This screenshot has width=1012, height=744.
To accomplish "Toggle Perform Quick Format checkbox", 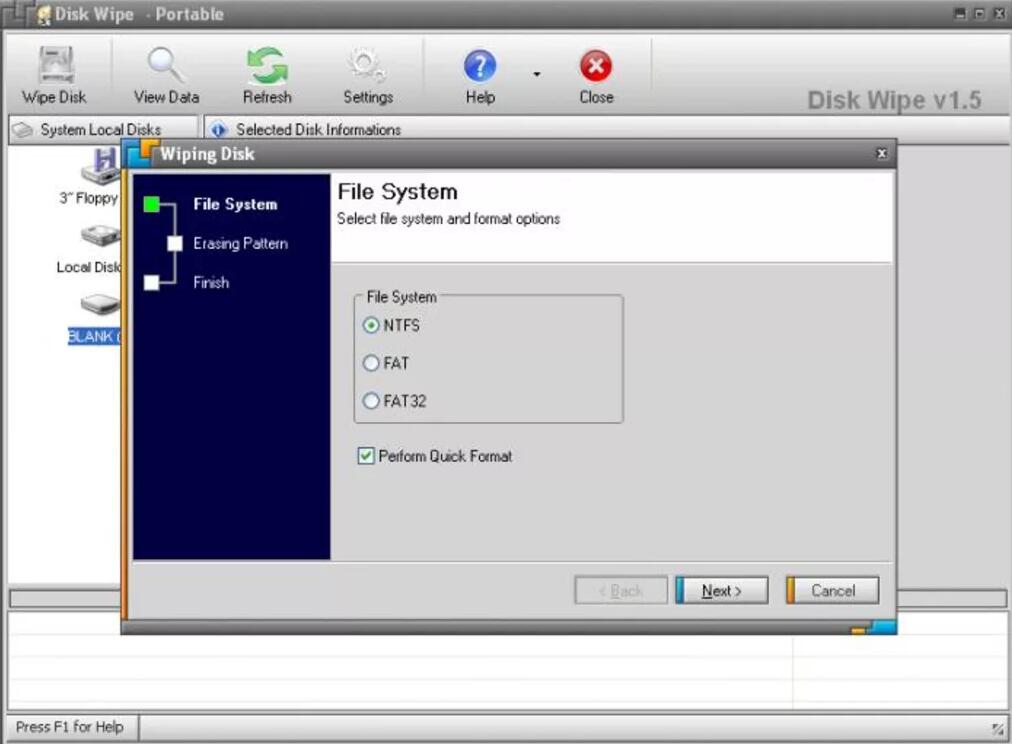I will (366, 456).
